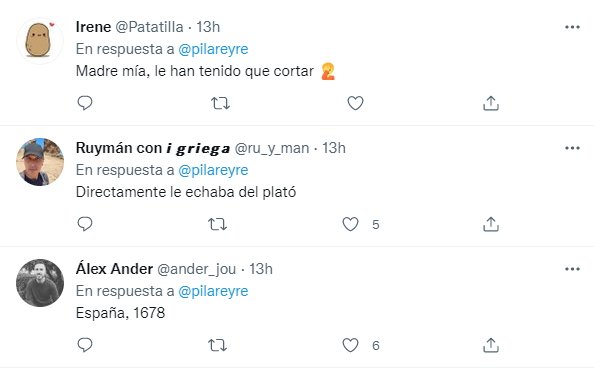Like Ruymán's tweet with 5 likes
594x371 pixels.
pyautogui.click(x=350, y=224)
